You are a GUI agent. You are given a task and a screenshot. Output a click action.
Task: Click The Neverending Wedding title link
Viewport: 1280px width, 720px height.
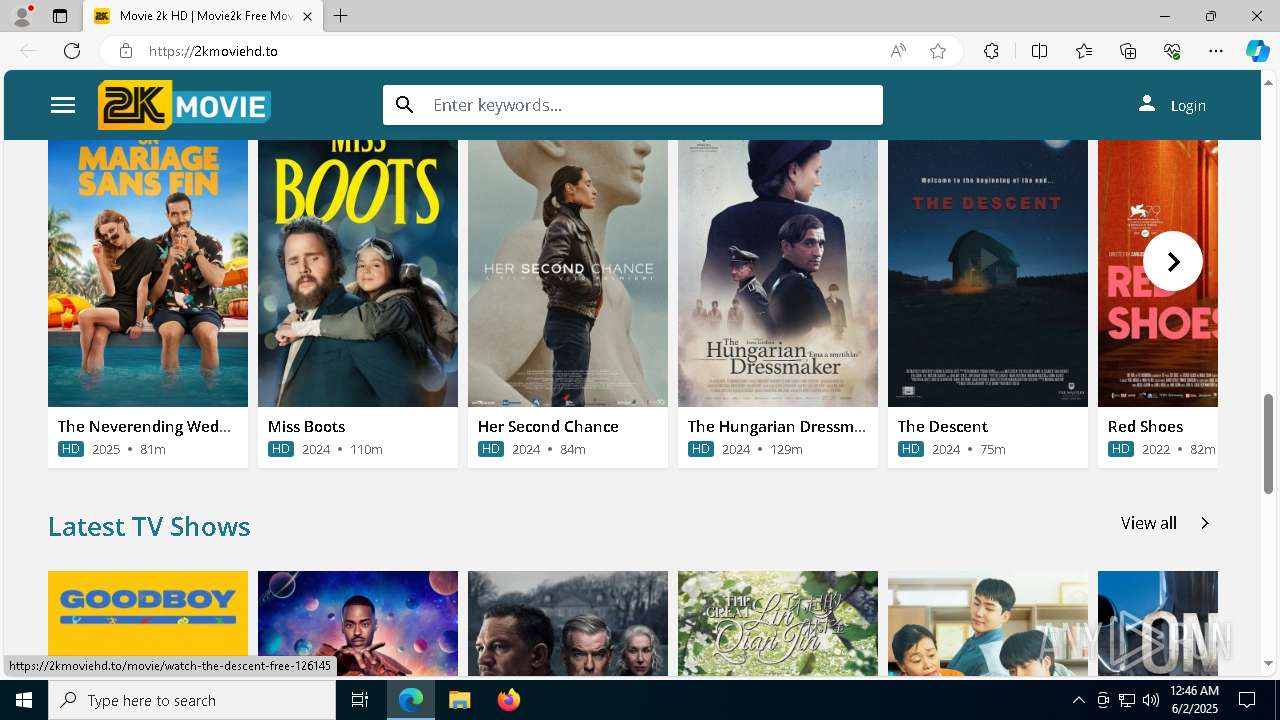pos(144,426)
